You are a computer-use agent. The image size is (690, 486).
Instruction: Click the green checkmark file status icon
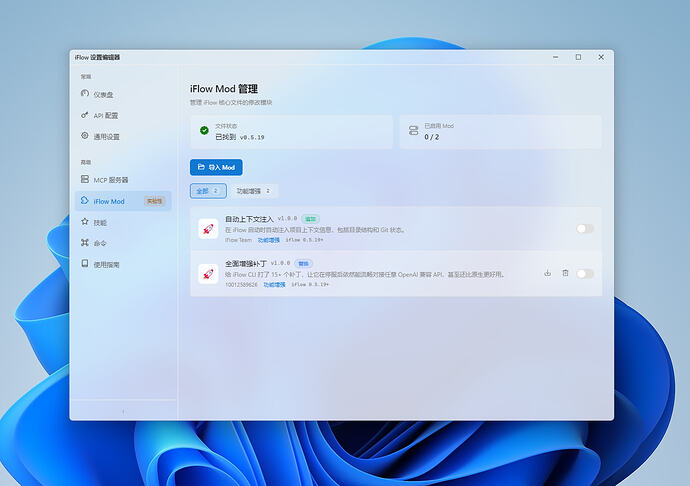(x=204, y=130)
